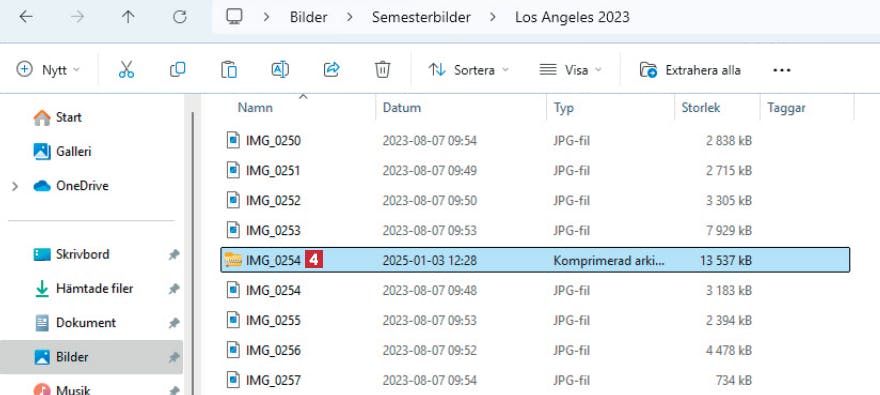Click the Paste clipboard icon
Screen dimensions: 880x395
(x=228, y=70)
